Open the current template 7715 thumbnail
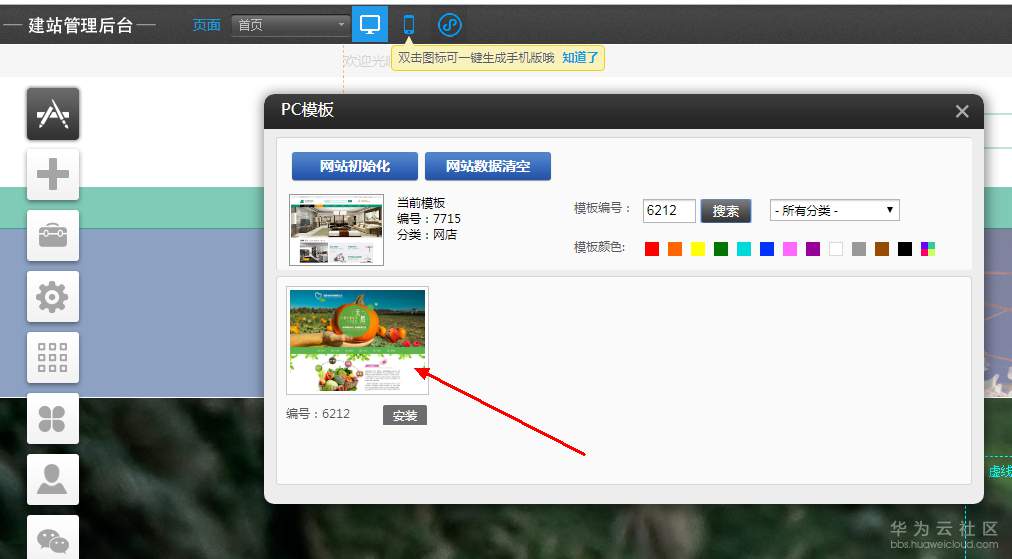 (x=336, y=230)
